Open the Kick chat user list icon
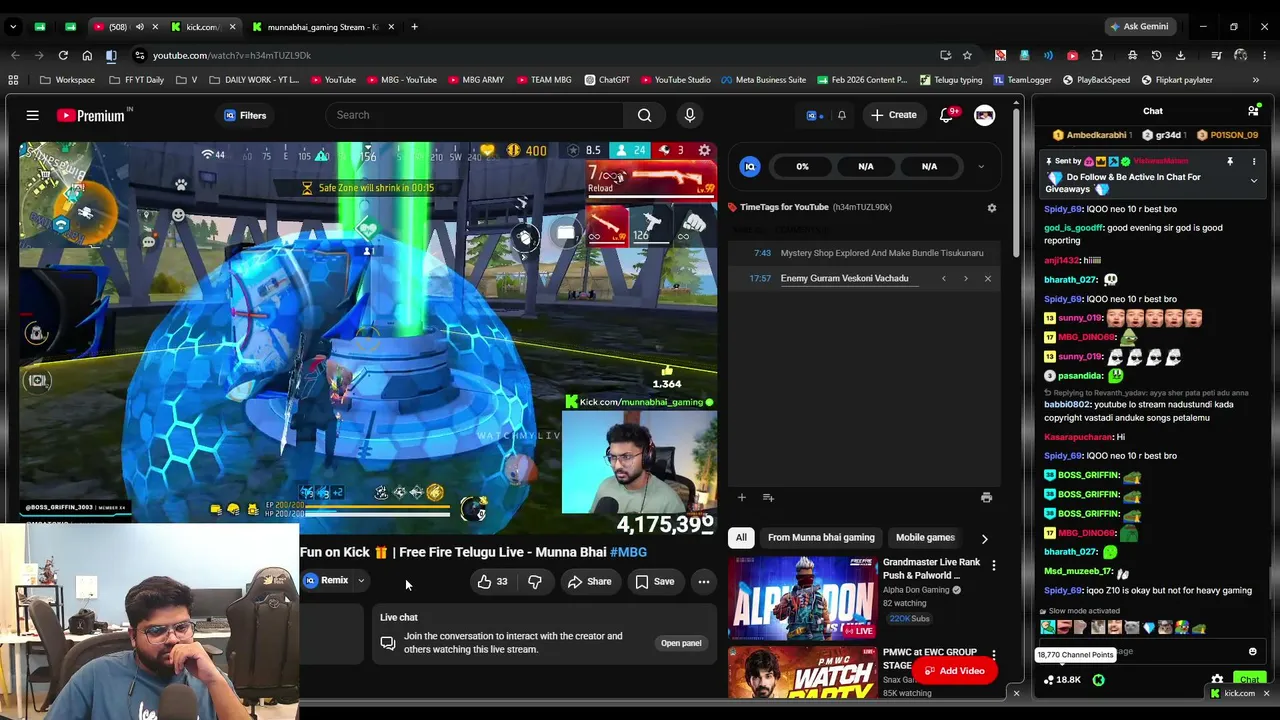Screen dimensions: 1280x720 [1253, 111]
